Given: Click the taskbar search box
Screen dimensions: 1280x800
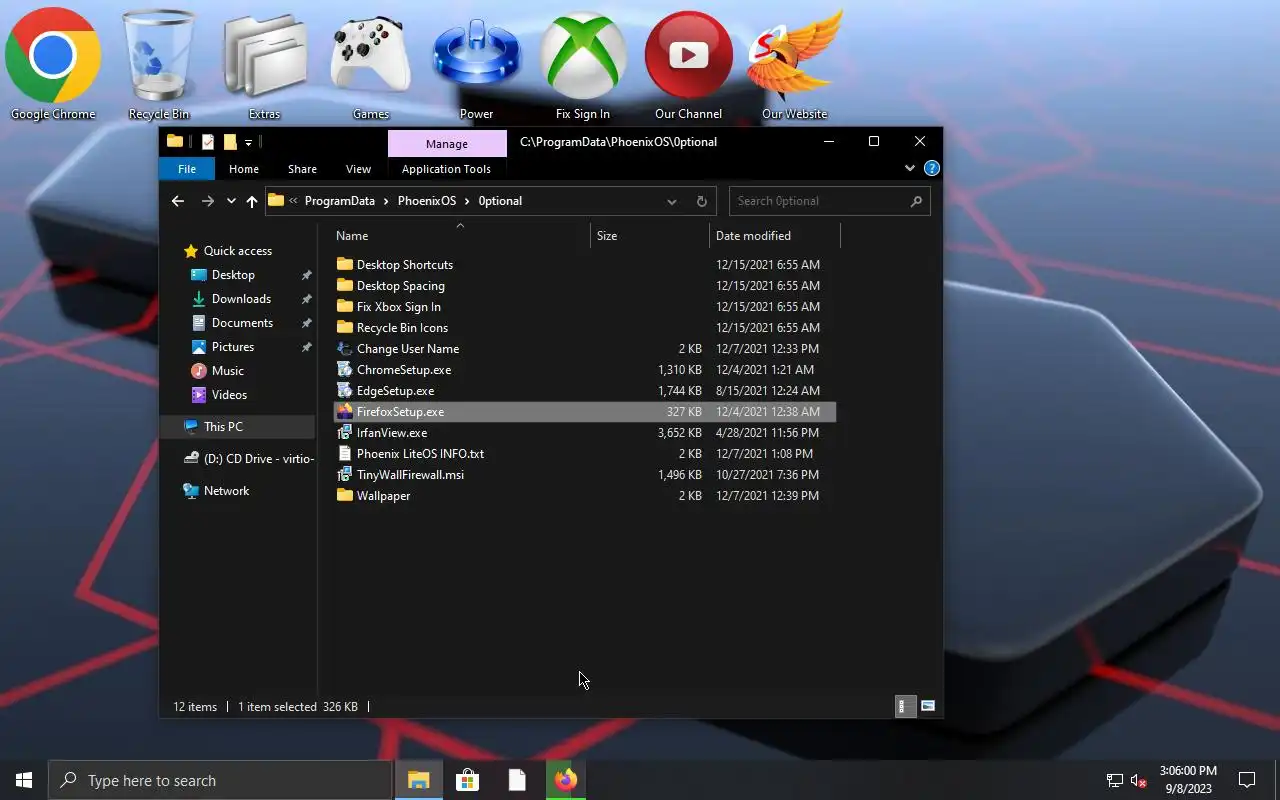Looking at the screenshot, I should [x=220, y=780].
